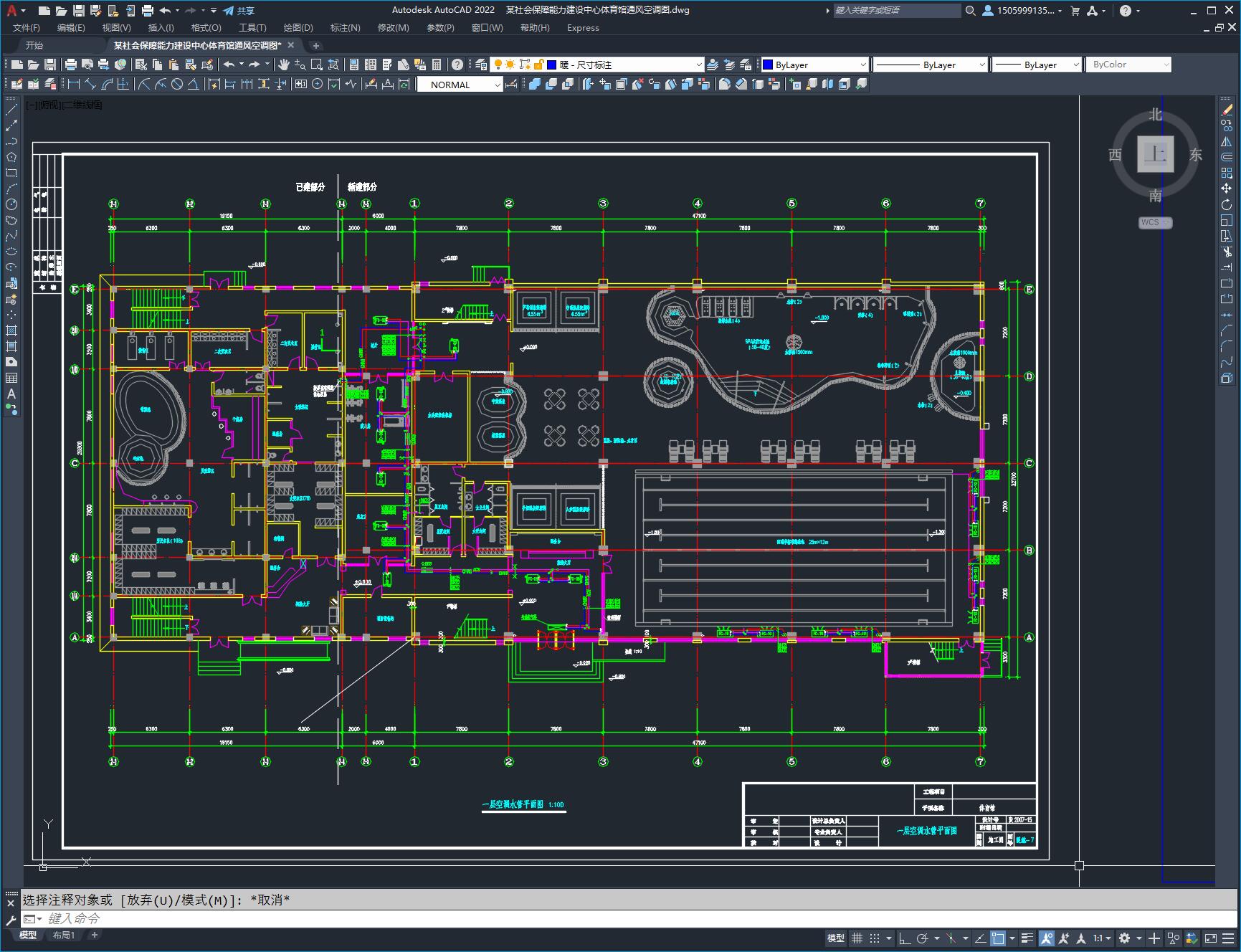Switch to the 布局1 layout tab
1241x952 pixels.
[63, 936]
